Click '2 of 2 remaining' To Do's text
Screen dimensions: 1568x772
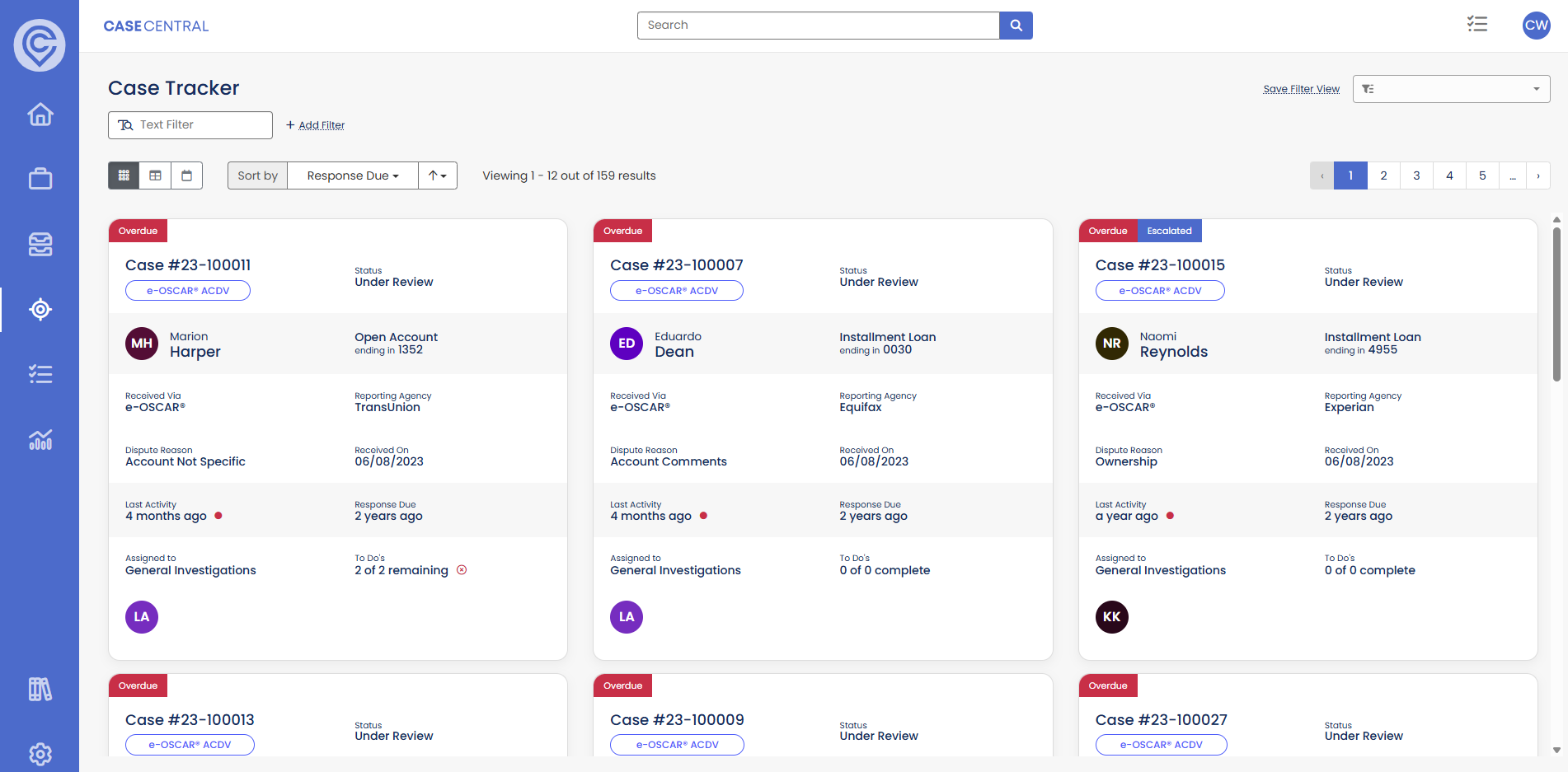401,570
